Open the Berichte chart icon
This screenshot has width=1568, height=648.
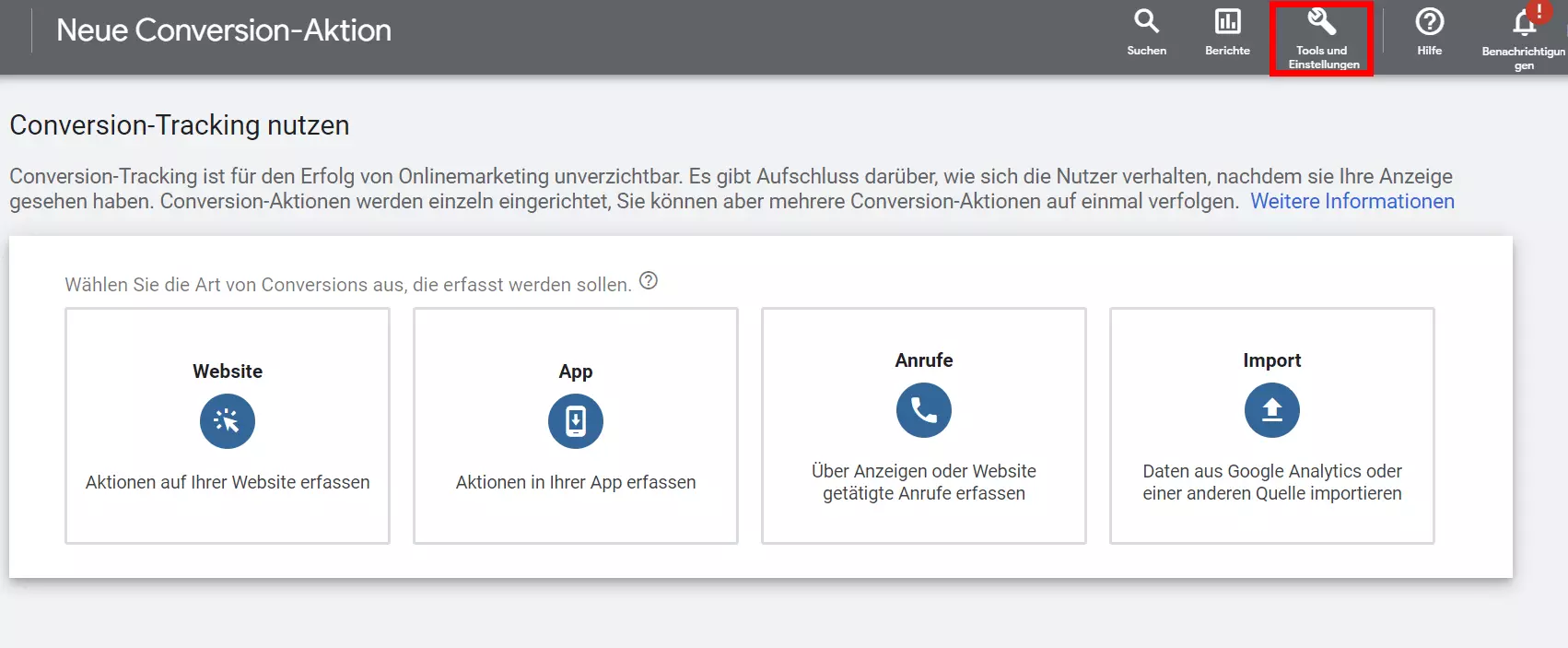coord(1227,21)
